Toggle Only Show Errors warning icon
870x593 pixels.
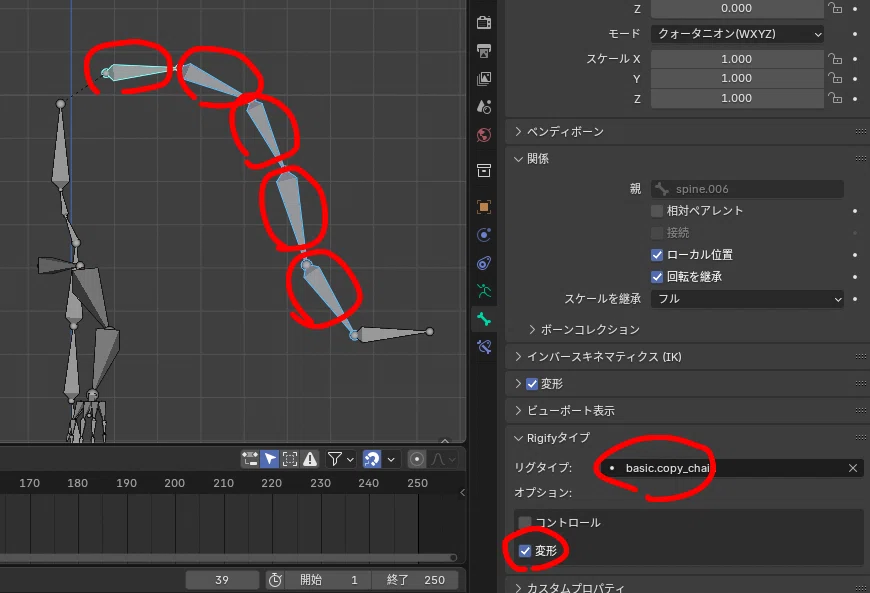pos(310,459)
